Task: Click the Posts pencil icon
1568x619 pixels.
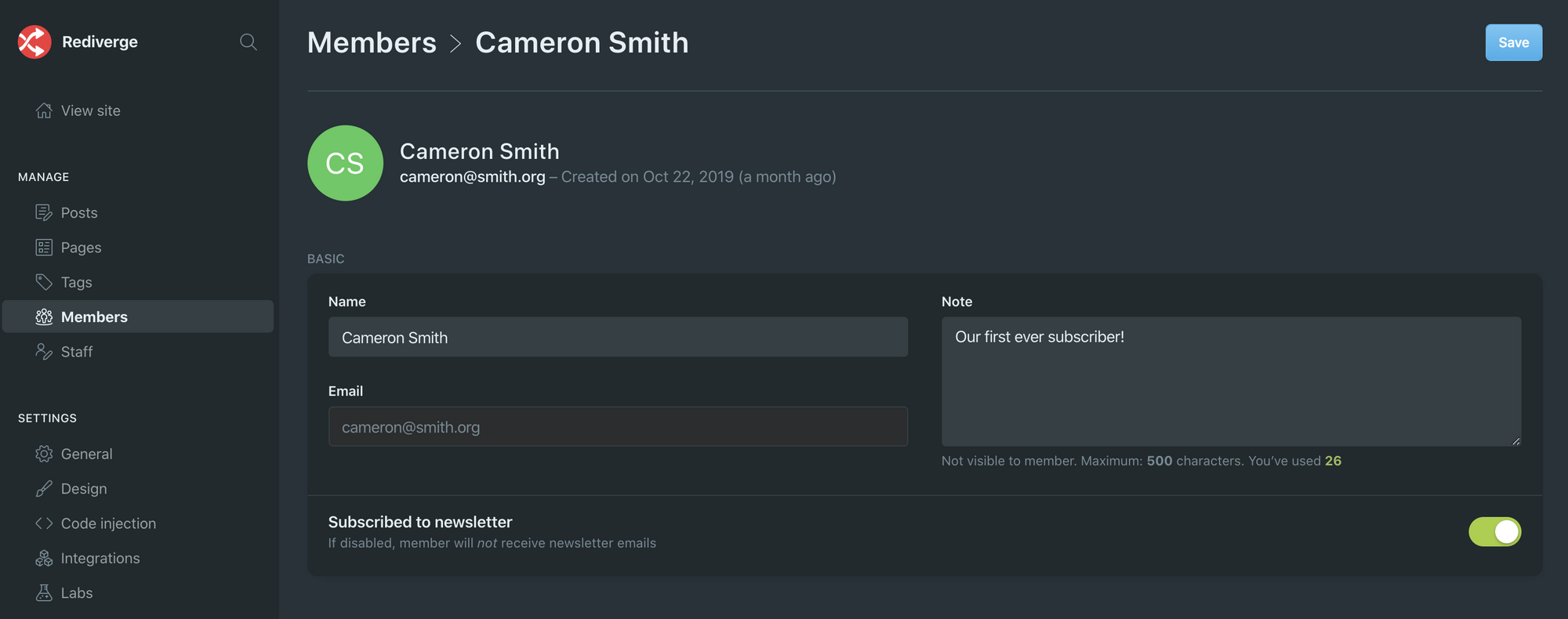Action: 44,212
